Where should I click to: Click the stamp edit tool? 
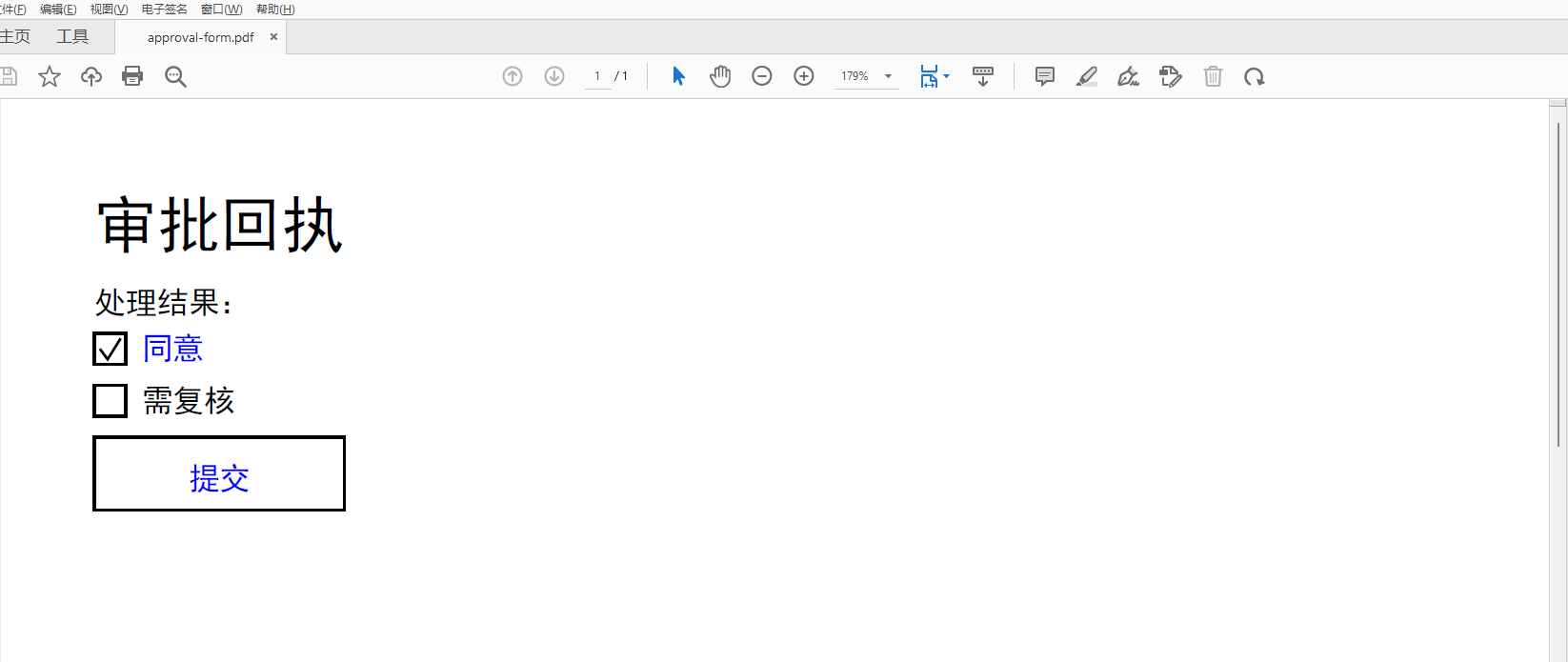[1171, 76]
